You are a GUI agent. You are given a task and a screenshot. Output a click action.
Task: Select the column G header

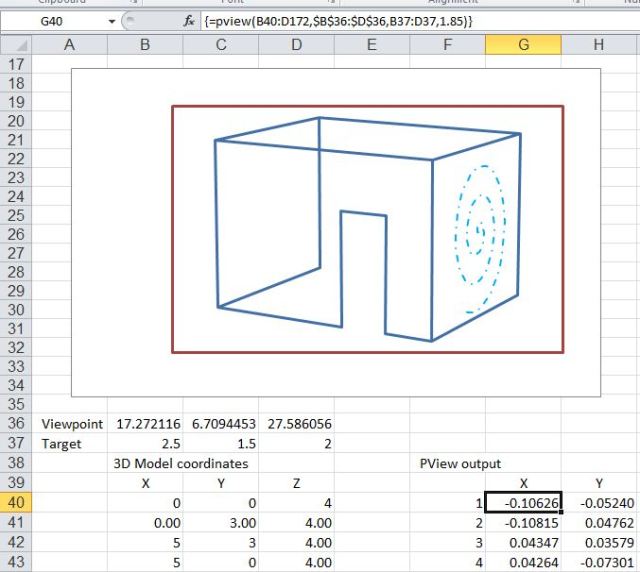click(x=523, y=43)
